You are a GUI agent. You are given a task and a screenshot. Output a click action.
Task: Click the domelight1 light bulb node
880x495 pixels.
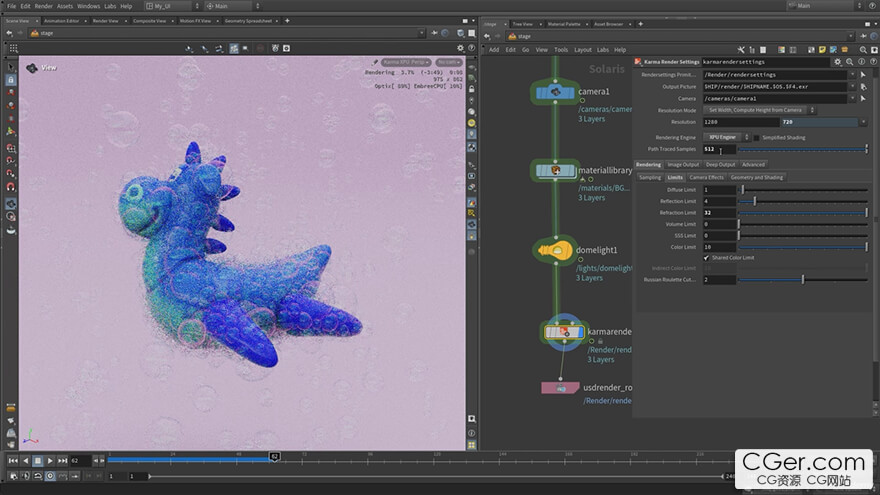click(555, 250)
